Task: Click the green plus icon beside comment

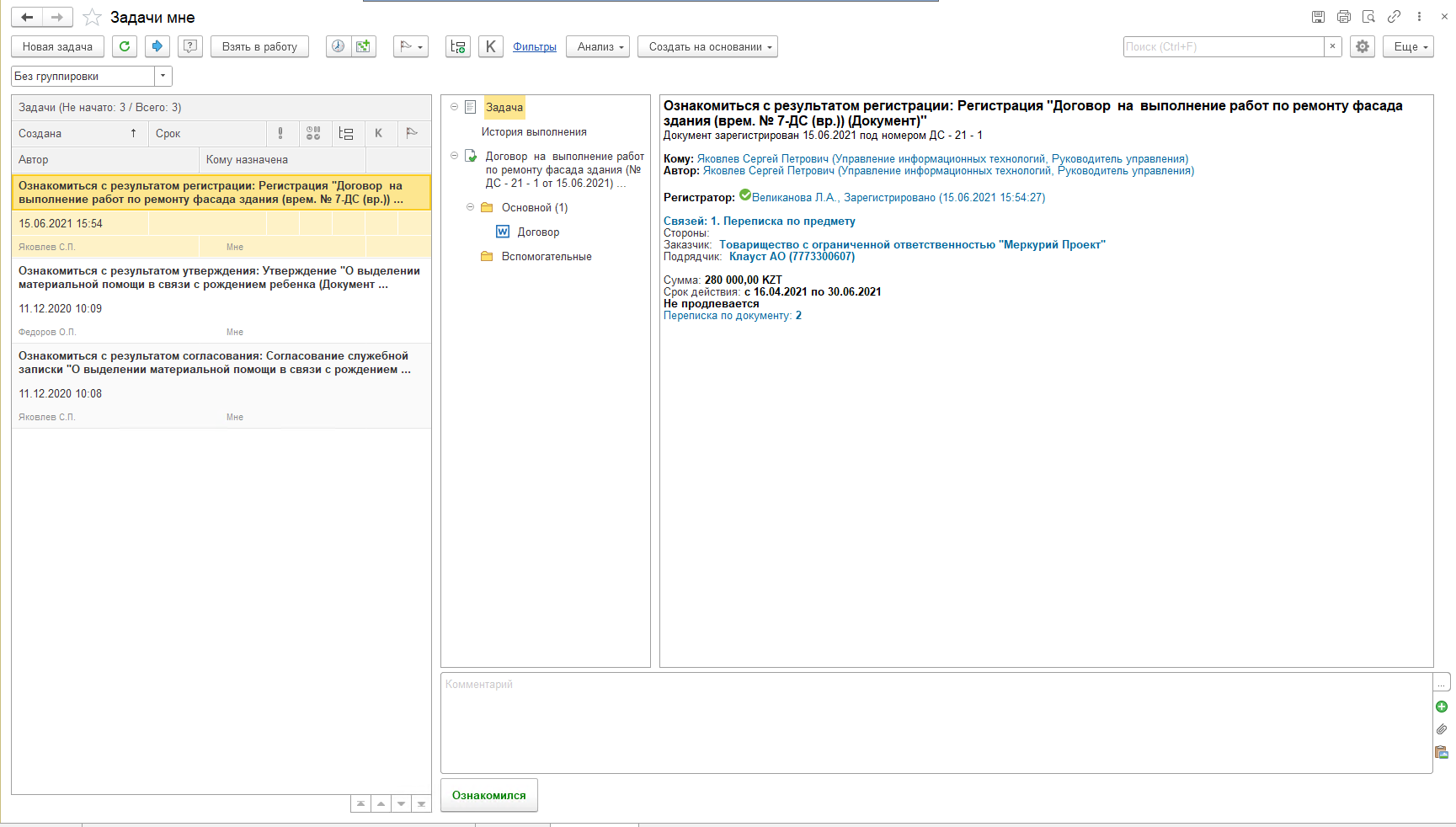Action: (x=1442, y=707)
